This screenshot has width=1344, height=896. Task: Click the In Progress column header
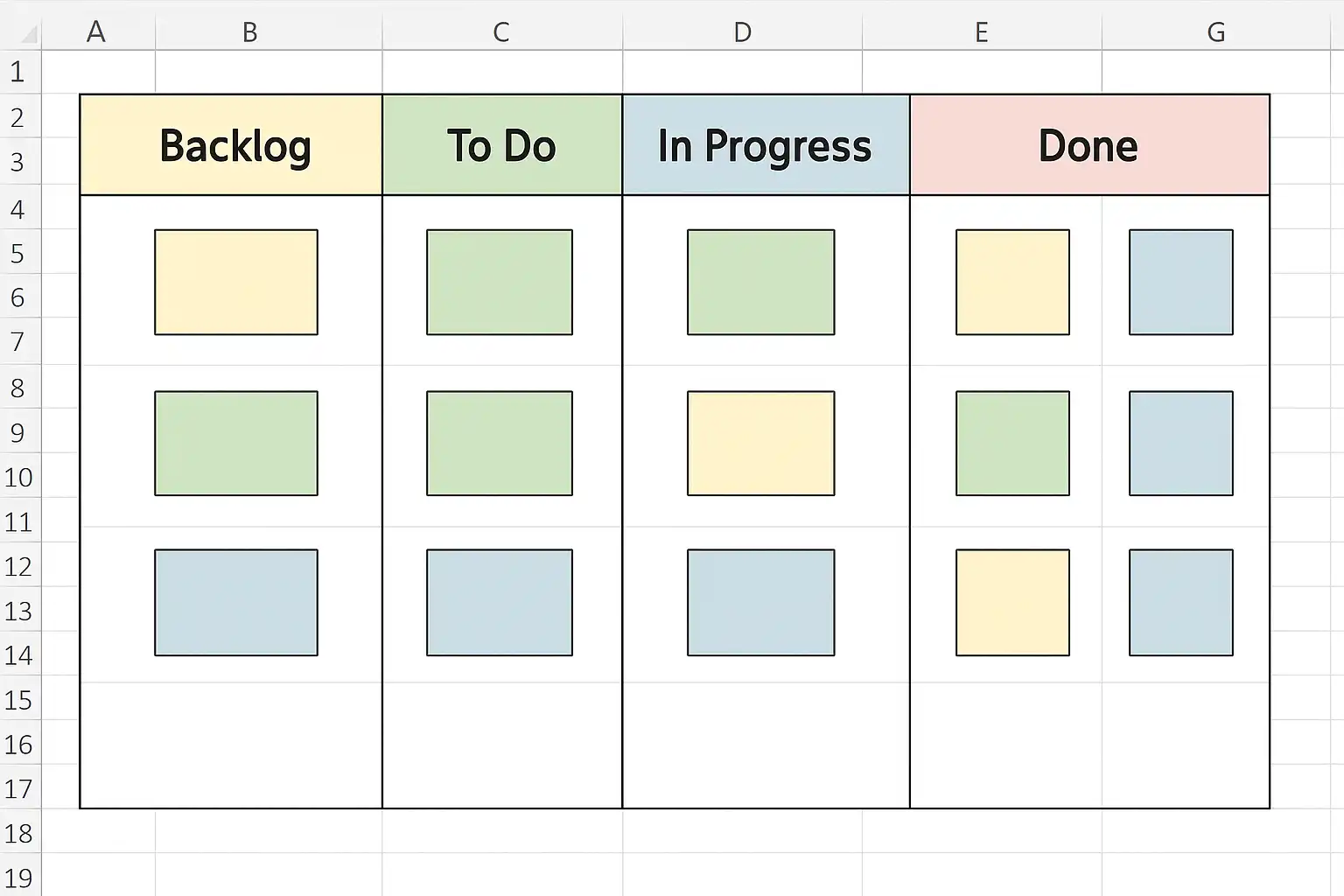tap(766, 145)
